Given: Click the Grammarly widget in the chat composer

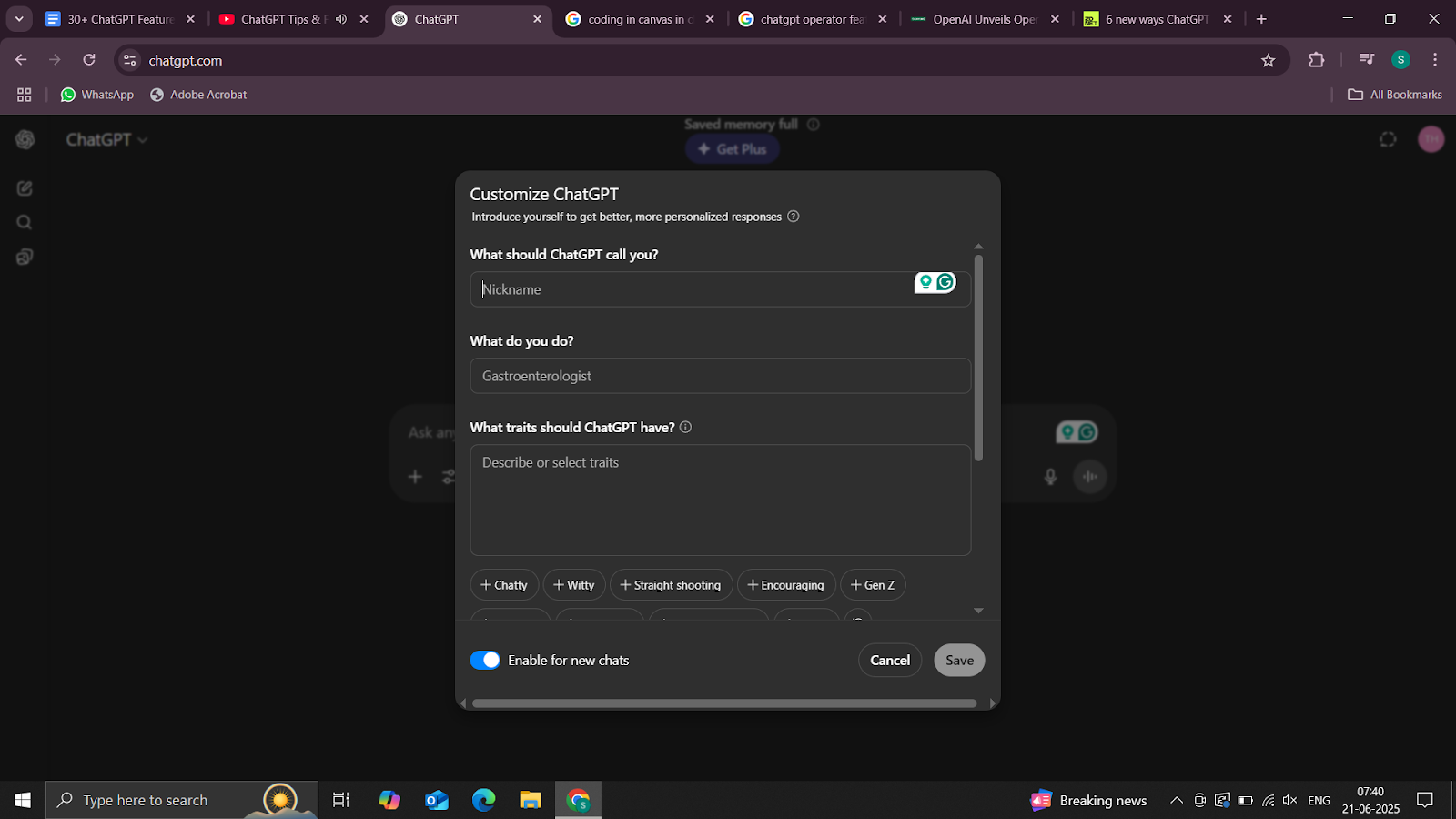Looking at the screenshot, I should pyautogui.click(x=1077, y=432).
